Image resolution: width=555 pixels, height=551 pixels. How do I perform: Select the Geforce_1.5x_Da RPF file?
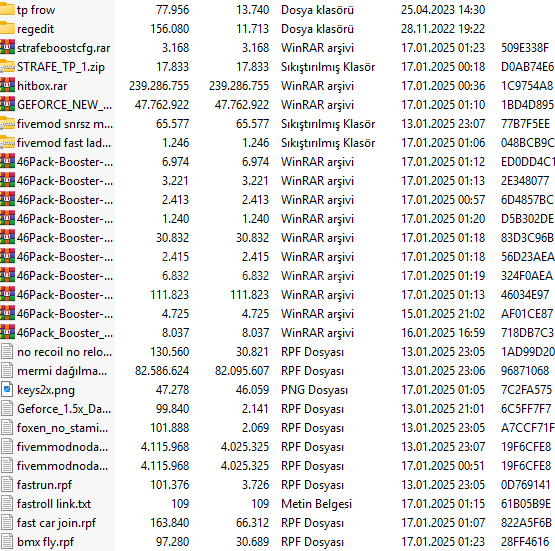click(64, 409)
